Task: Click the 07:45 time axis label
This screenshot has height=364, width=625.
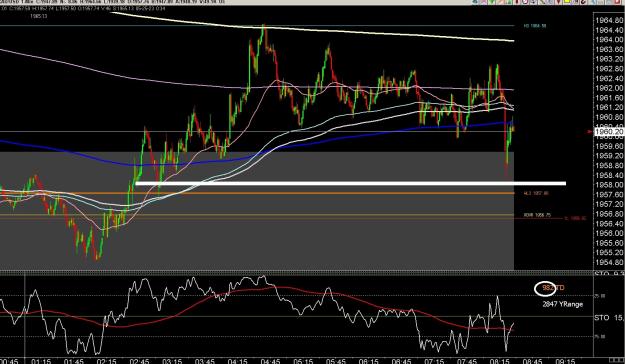Action: pos(466,361)
